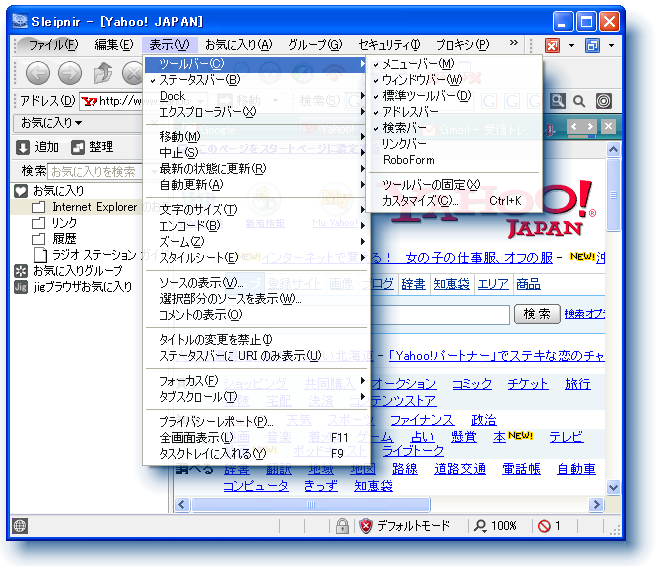Toggle the 標準ツールバー(D) checked item

coord(454,96)
